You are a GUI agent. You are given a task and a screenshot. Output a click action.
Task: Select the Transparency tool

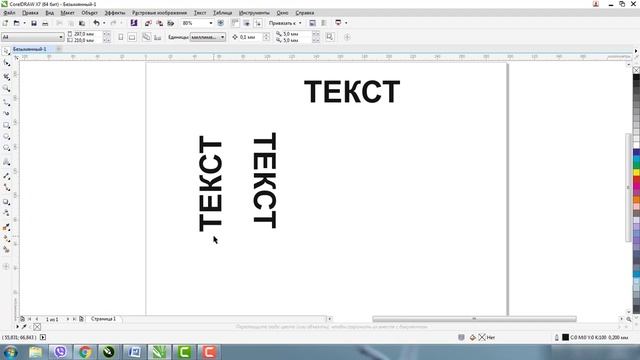[6, 213]
